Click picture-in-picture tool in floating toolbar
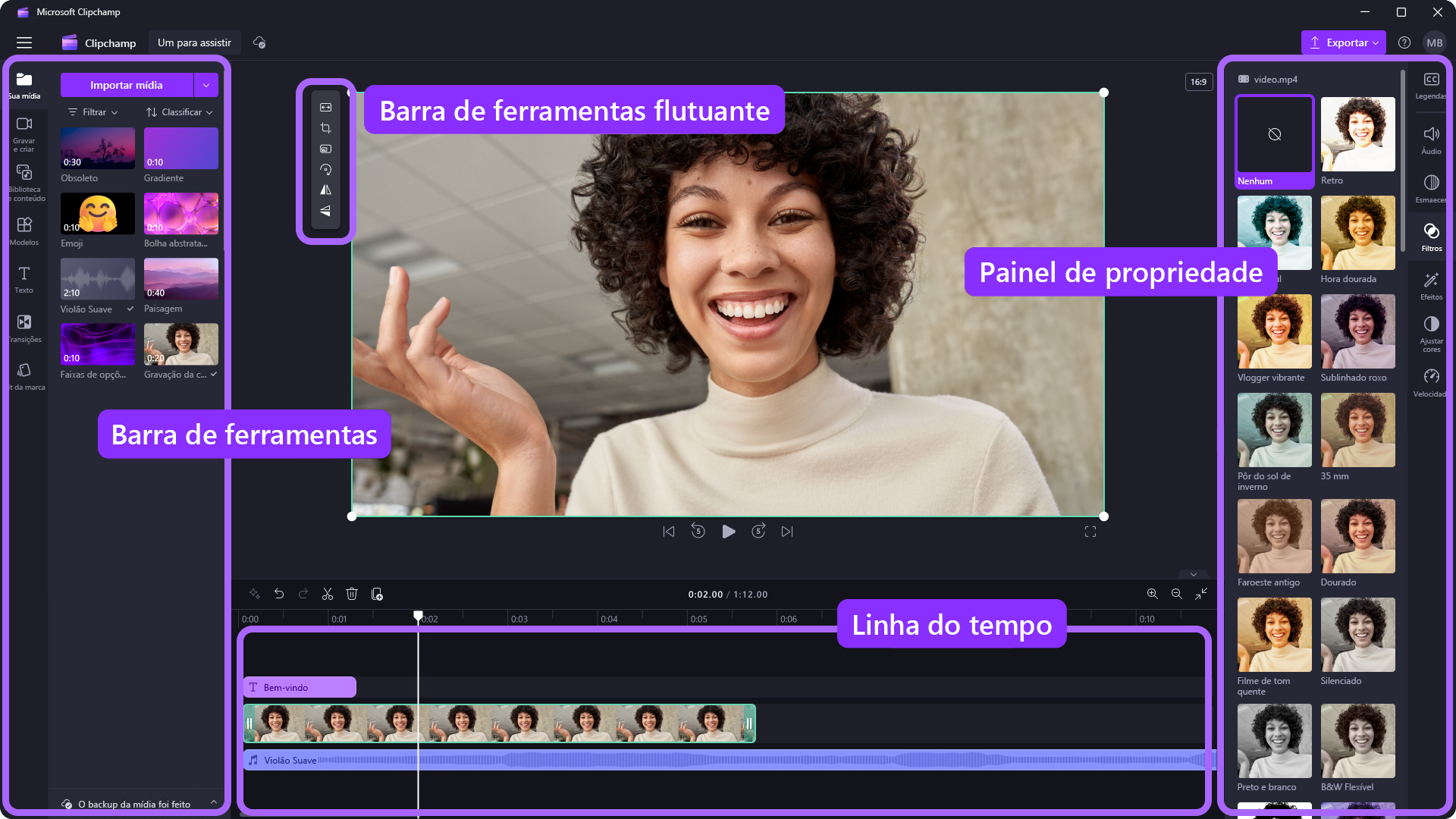The image size is (1456, 819). 326,149
